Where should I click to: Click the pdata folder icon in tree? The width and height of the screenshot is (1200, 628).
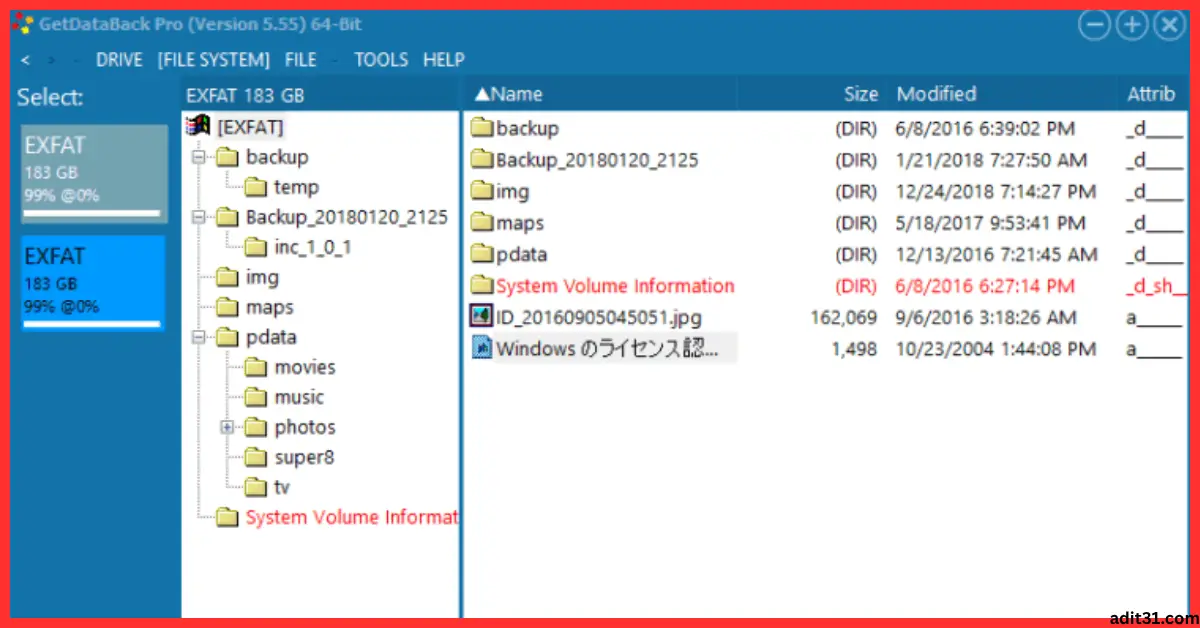point(229,337)
